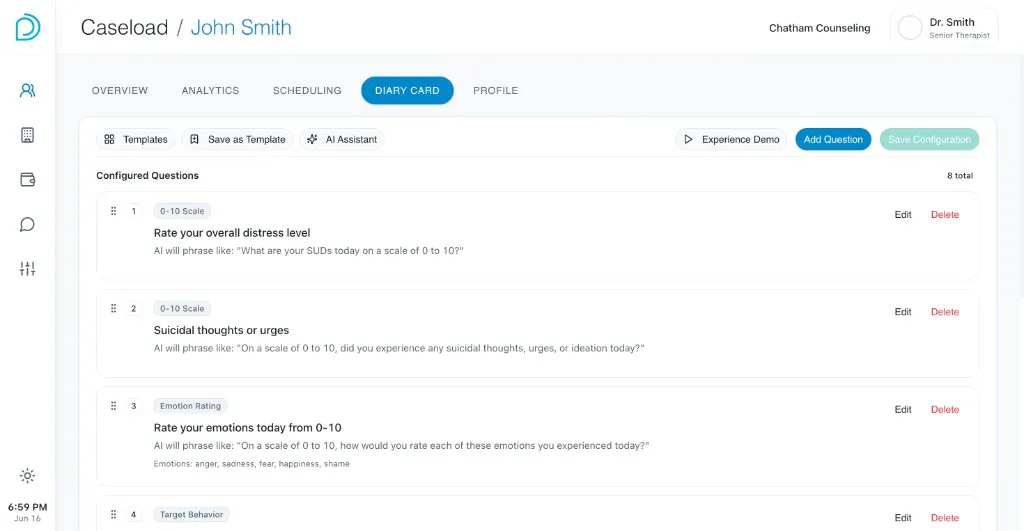
Task: Grab the drag handle of question 2
Action: (x=114, y=308)
